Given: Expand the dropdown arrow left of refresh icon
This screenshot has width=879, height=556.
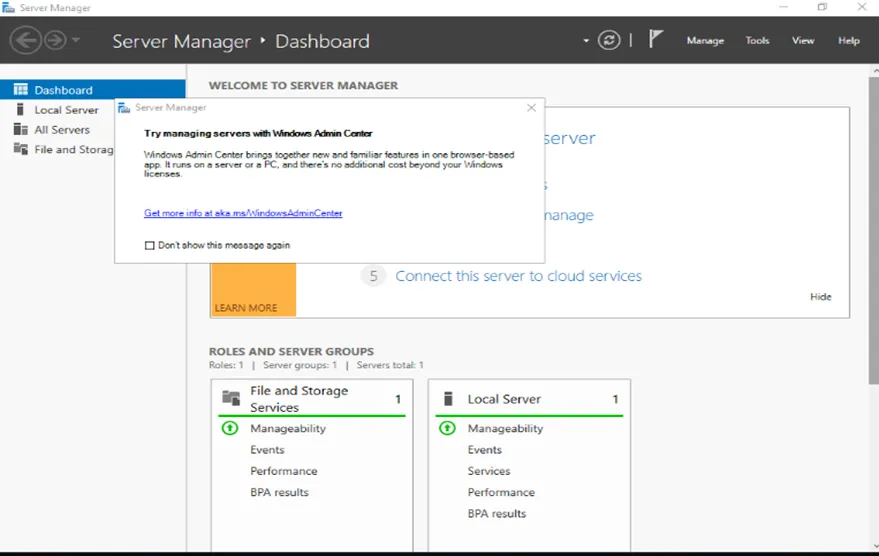Looking at the screenshot, I should tap(587, 41).
